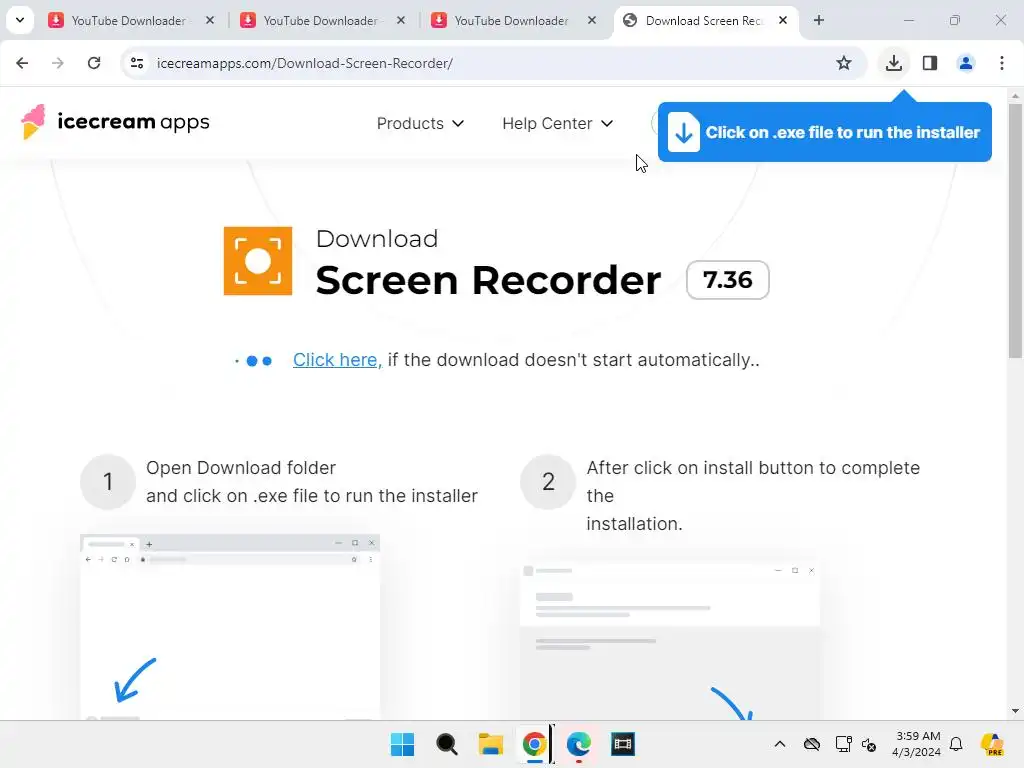Close the Download Screen Recorder tab
Image resolution: width=1024 pixels, height=768 pixels.
783,20
